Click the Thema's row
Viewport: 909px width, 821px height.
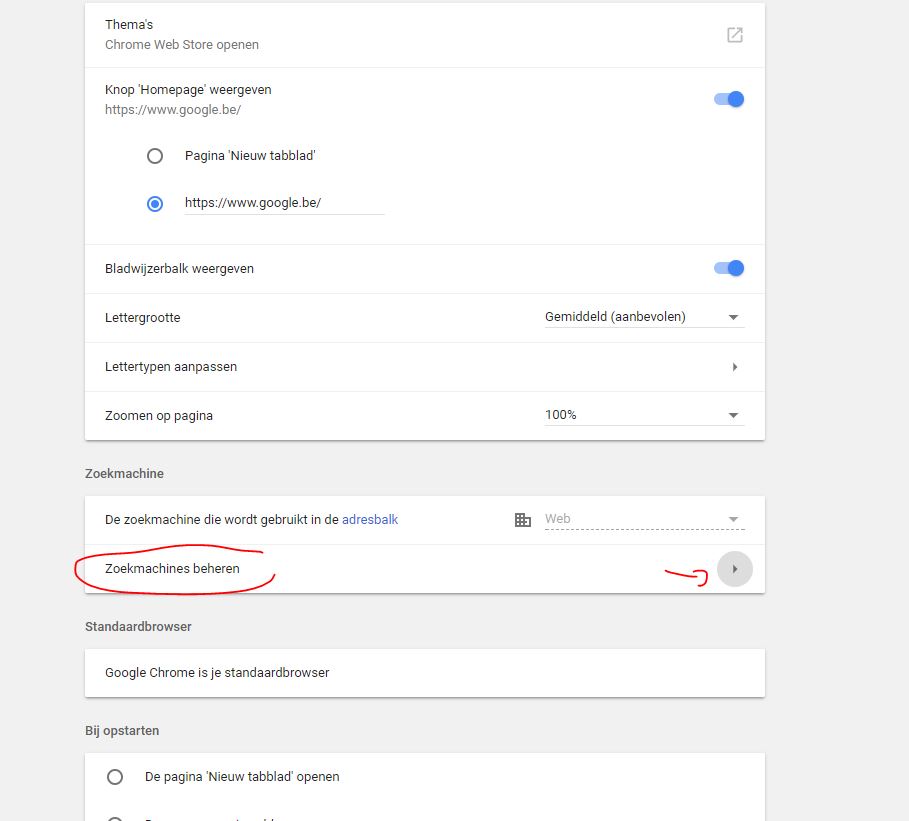click(x=425, y=35)
